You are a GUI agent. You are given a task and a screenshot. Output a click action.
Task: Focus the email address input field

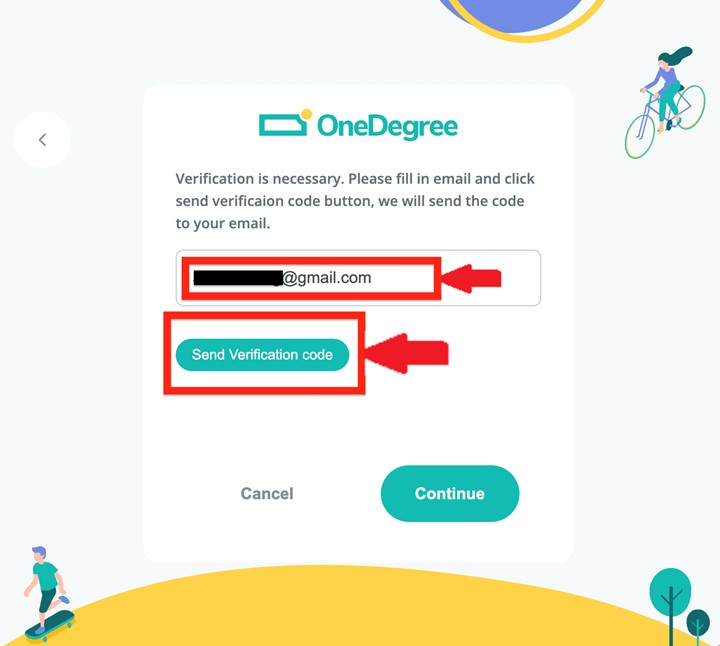pyautogui.click(x=358, y=278)
